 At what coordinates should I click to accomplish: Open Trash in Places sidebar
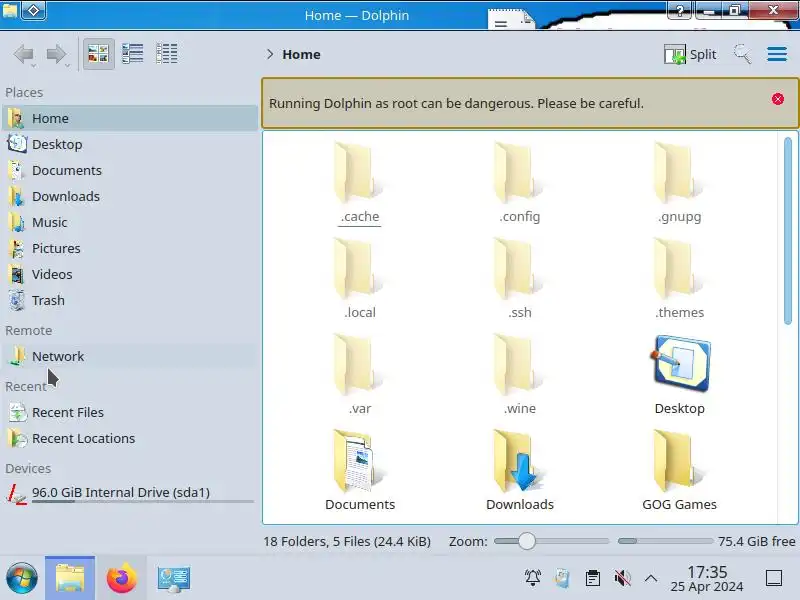tap(130, 301)
